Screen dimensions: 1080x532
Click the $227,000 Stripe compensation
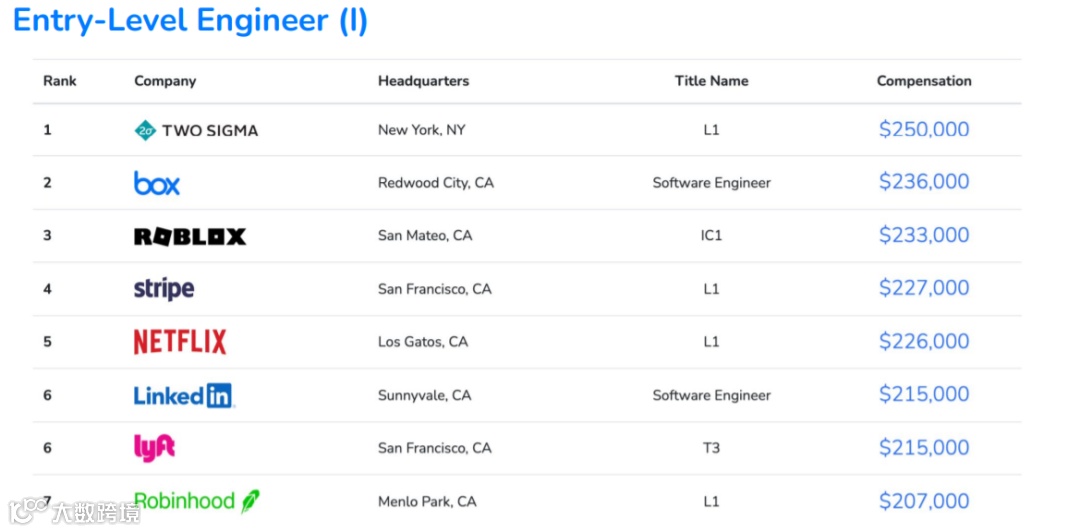924,288
